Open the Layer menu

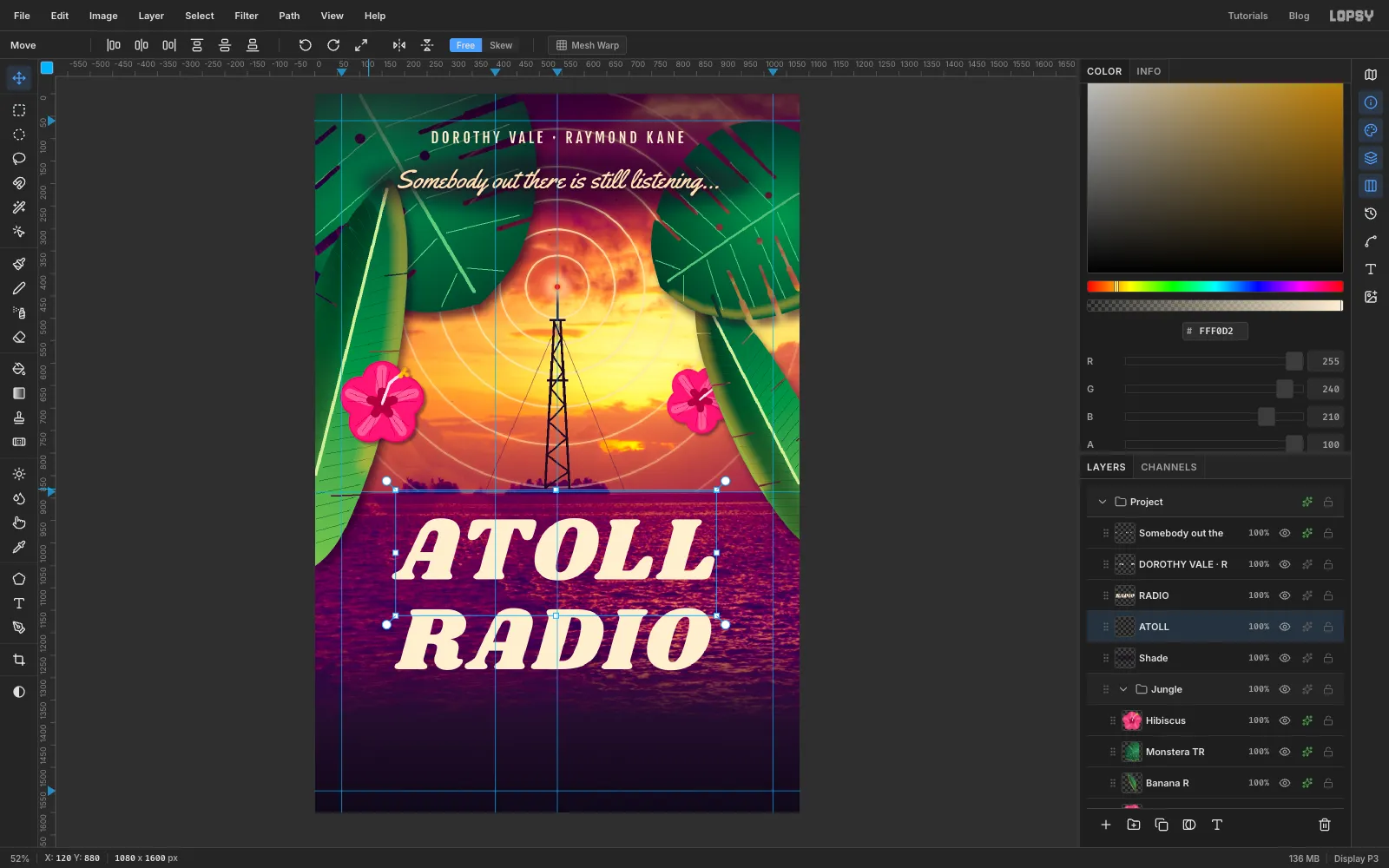(151, 16)
